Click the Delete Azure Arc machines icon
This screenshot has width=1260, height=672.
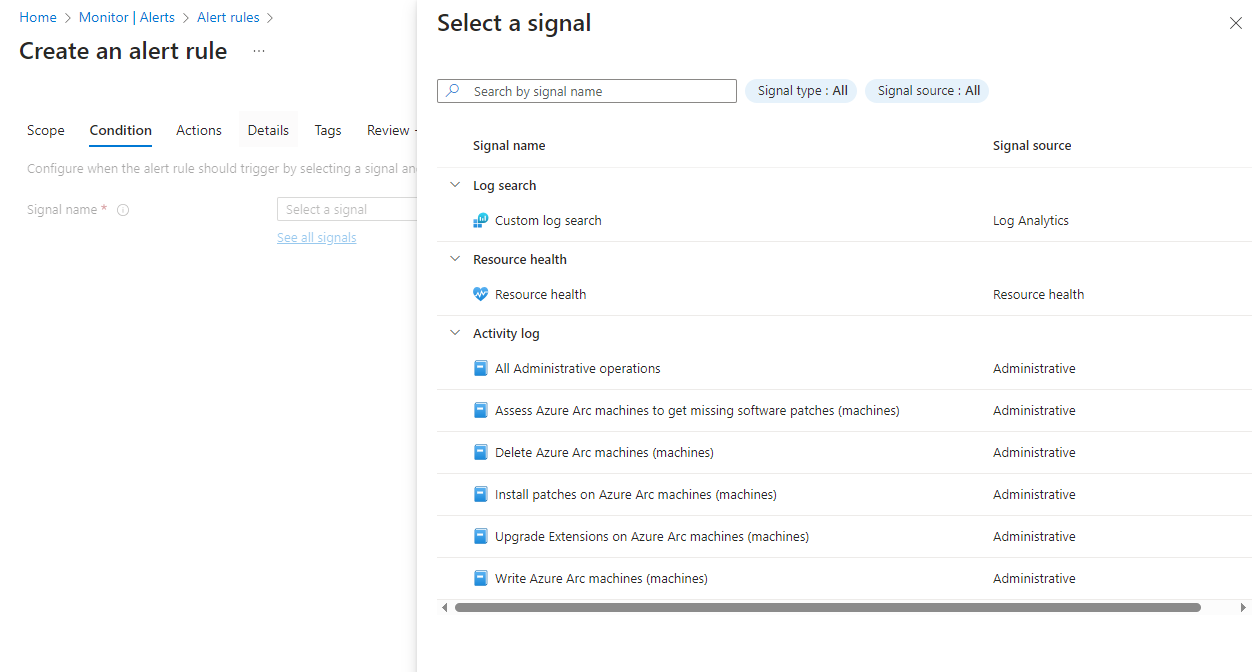pyautogui.click(x=481, y=452)
